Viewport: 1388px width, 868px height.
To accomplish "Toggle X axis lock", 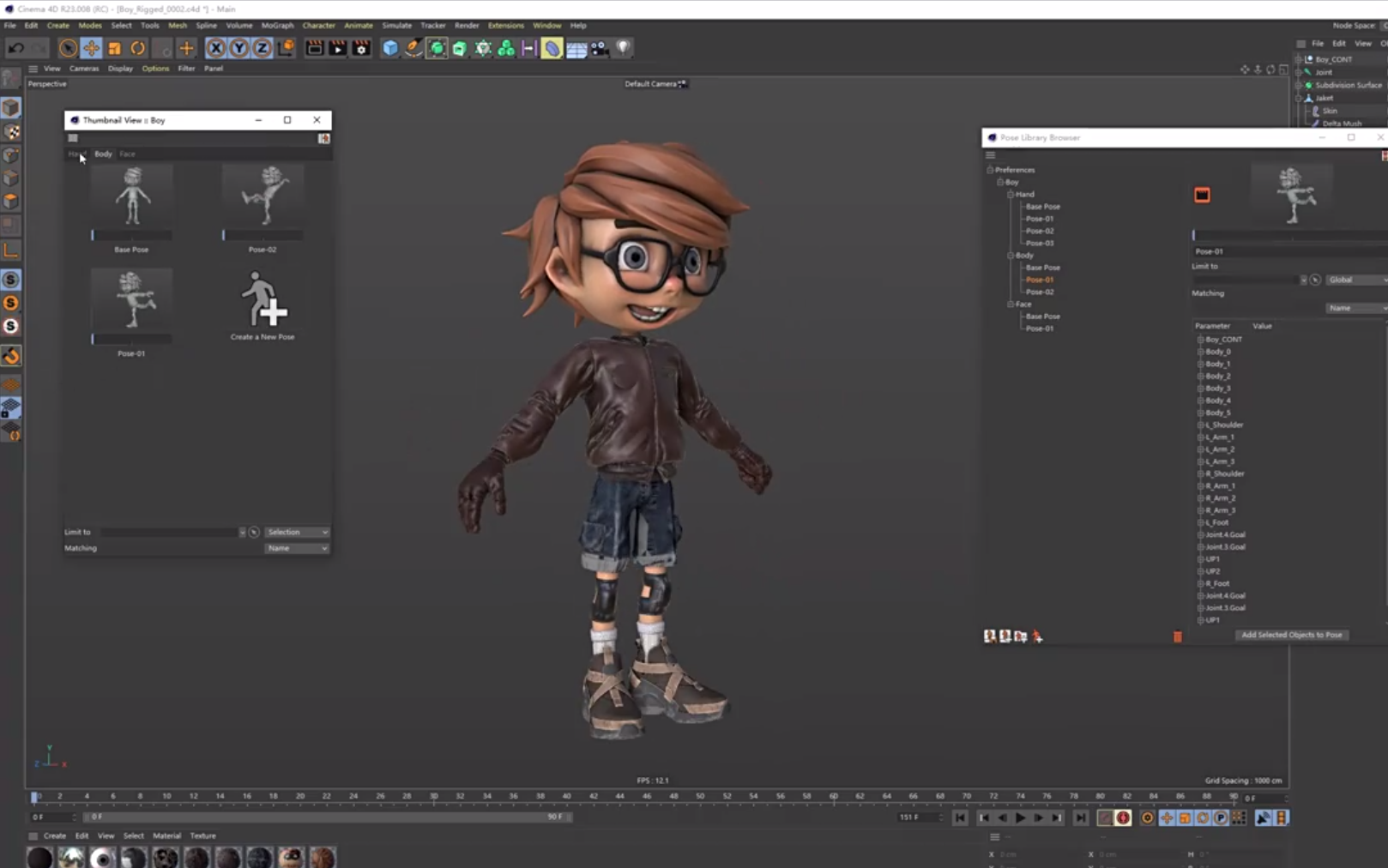I will (x=216, y=48).
